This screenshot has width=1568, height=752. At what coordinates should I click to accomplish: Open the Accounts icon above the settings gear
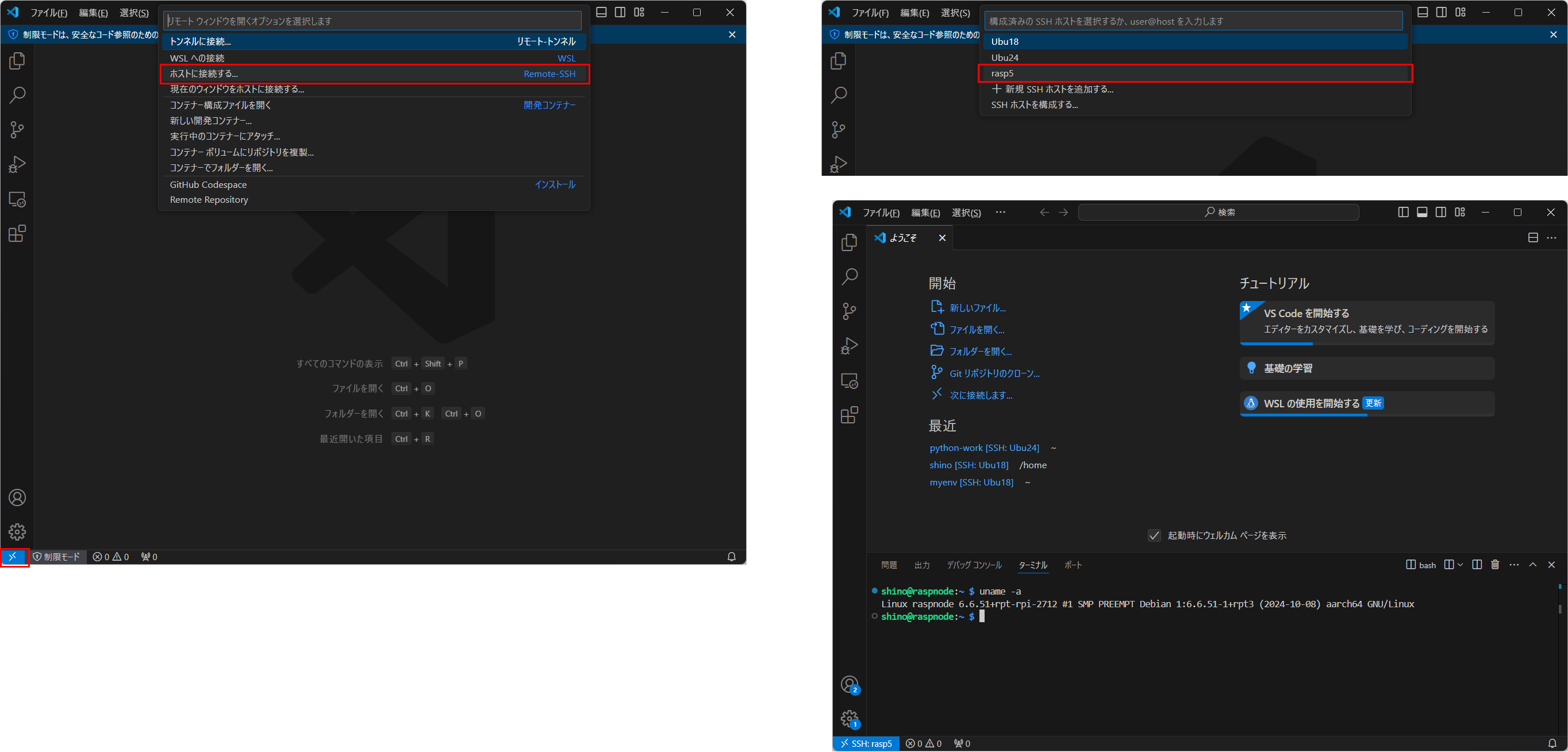(17, 497)
